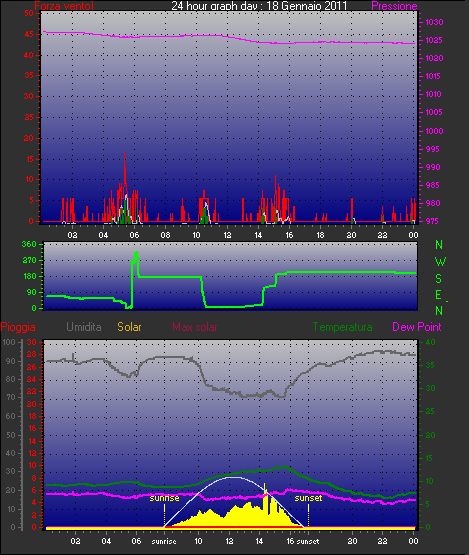Click the 12 hour tick on the wind chart
Image resolution: width=469 pixels, height=555 pixels.
coord(227,235)
